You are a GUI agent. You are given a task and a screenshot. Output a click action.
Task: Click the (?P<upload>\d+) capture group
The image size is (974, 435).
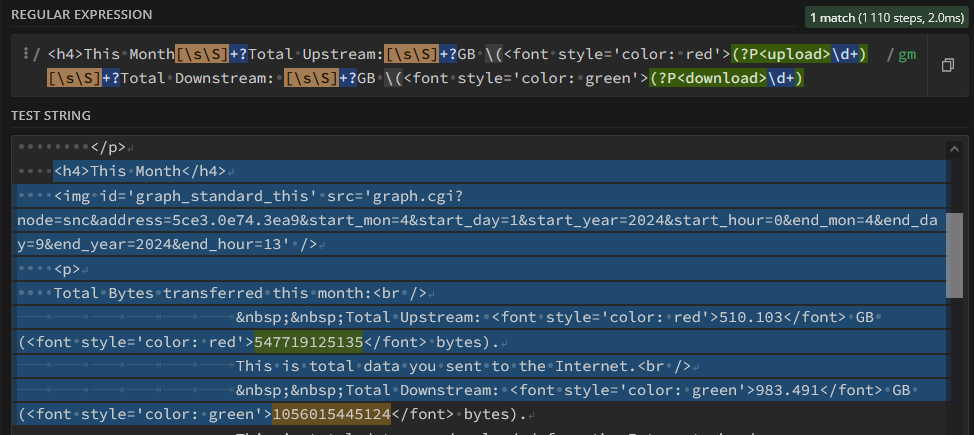799,54
